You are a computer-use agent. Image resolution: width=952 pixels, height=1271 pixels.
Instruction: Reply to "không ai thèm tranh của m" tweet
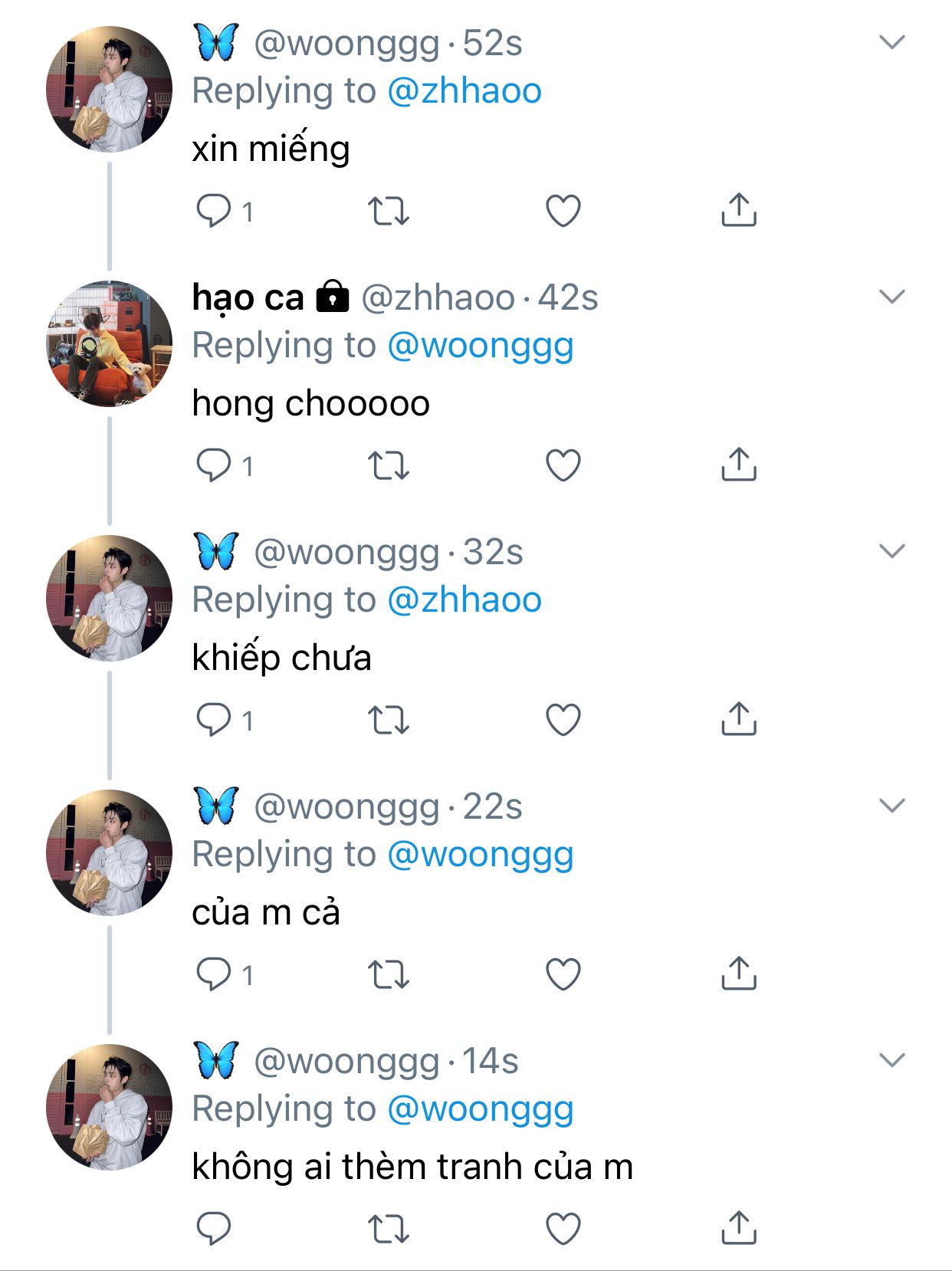(x=214, y=1228)
